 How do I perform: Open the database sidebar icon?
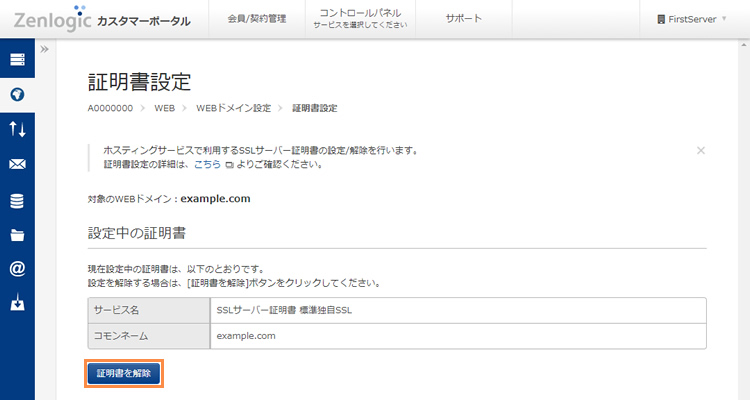coord(17,200)
